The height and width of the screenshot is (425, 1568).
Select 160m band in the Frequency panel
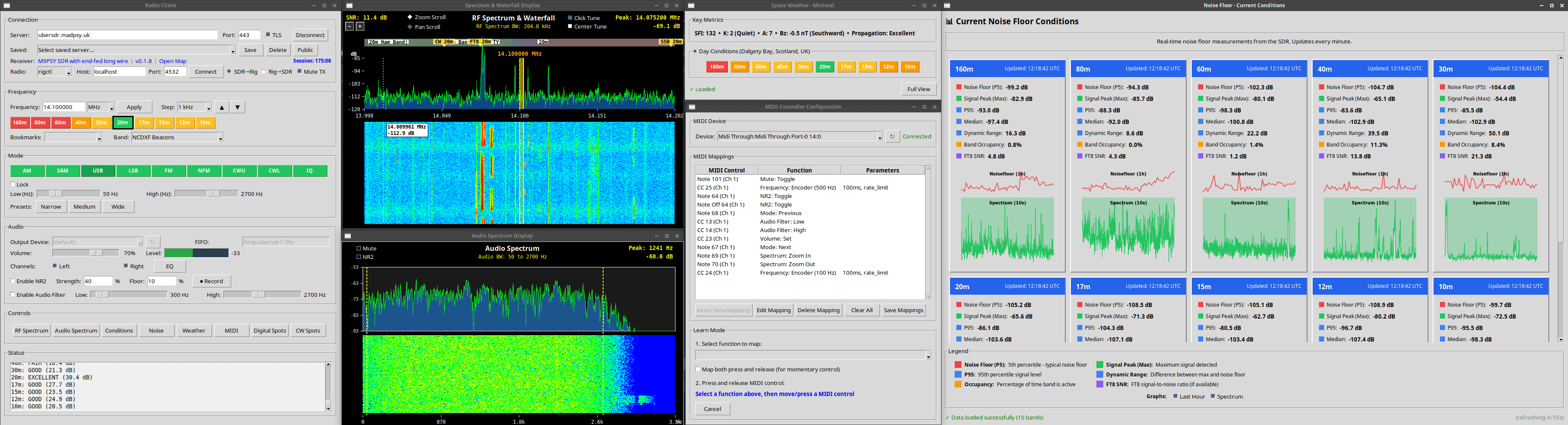click(x=20, y=122)
